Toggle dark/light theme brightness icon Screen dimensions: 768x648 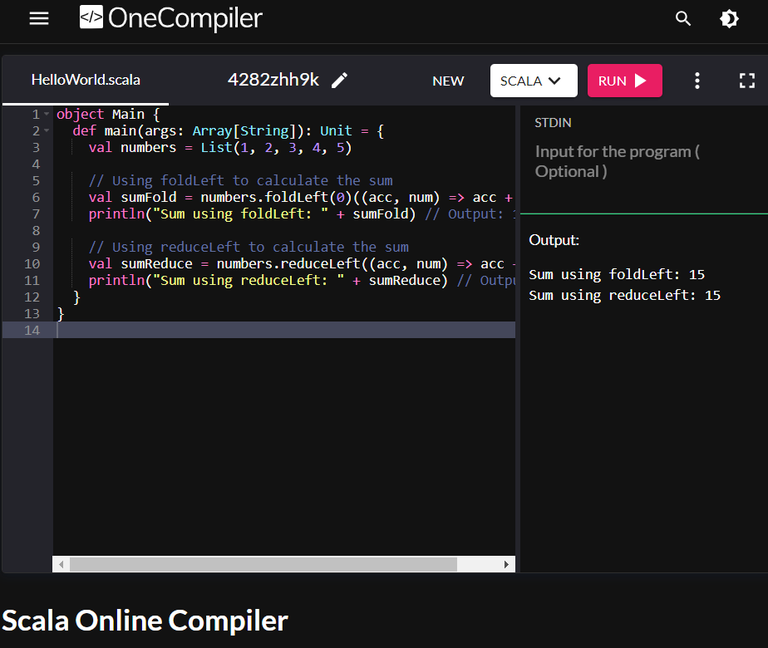click(x=729, y=19)
